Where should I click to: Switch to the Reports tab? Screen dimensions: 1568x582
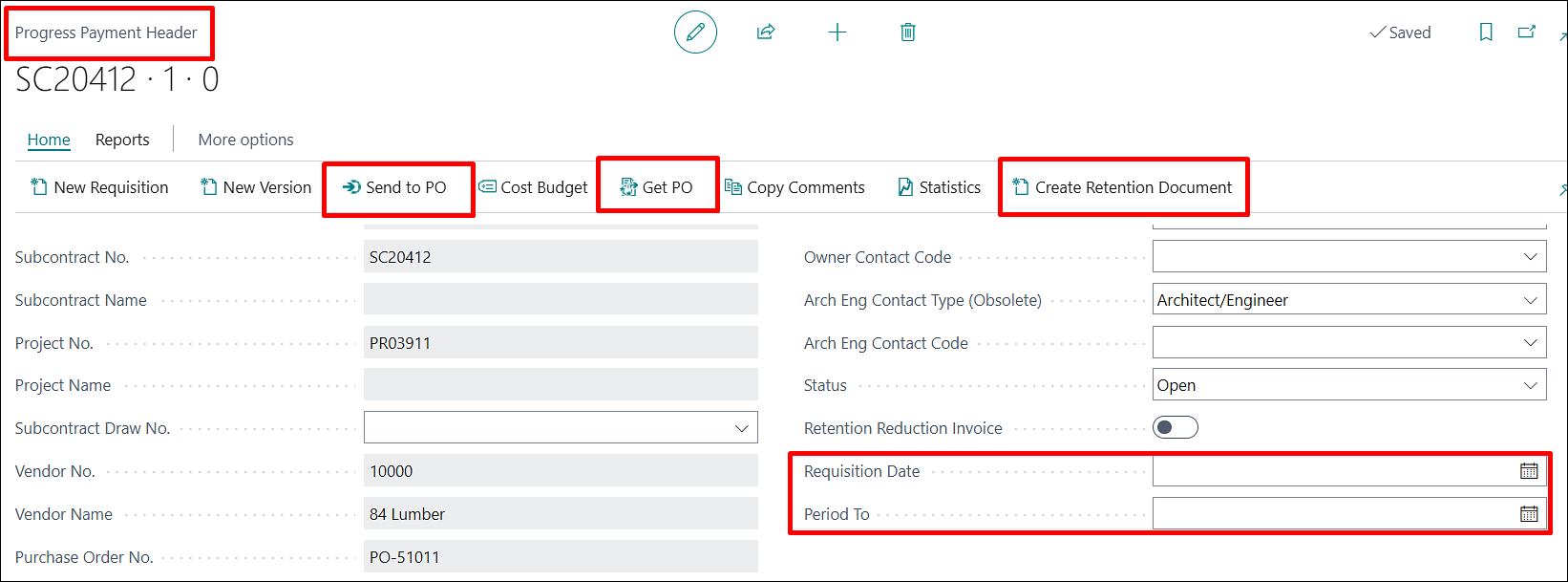point(122,140)
